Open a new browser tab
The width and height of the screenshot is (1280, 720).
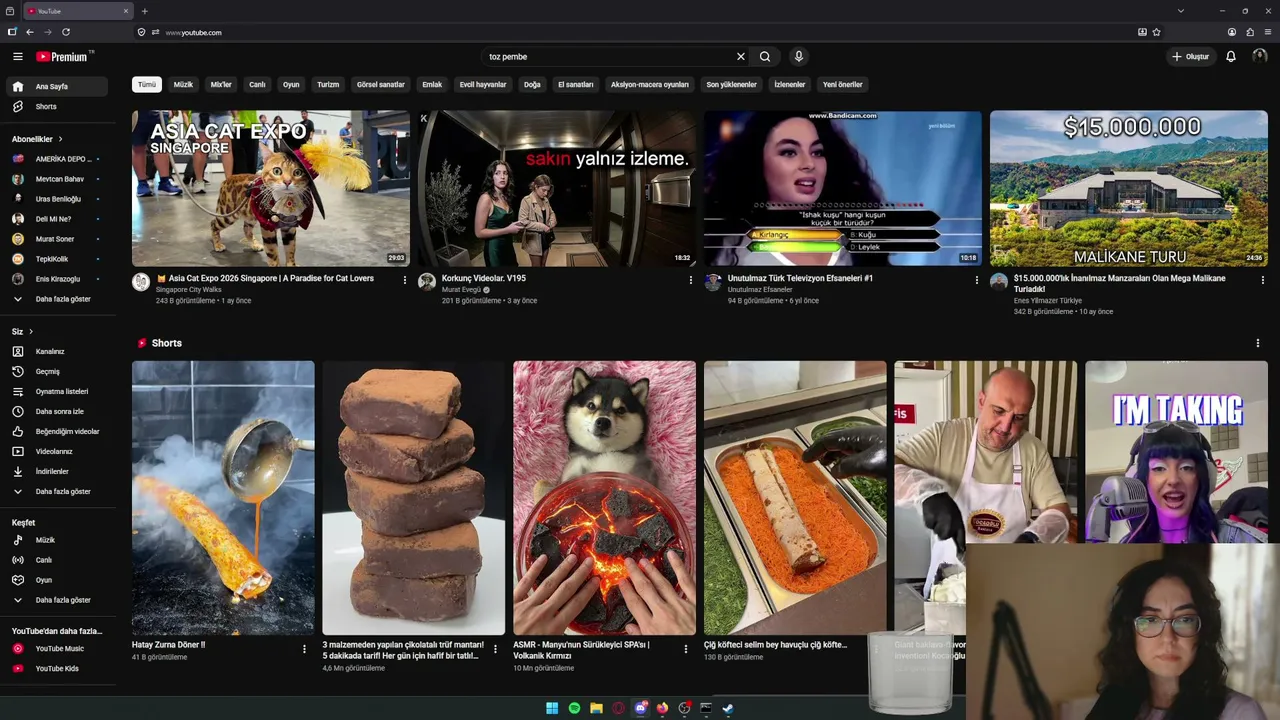tap(145, 11)
